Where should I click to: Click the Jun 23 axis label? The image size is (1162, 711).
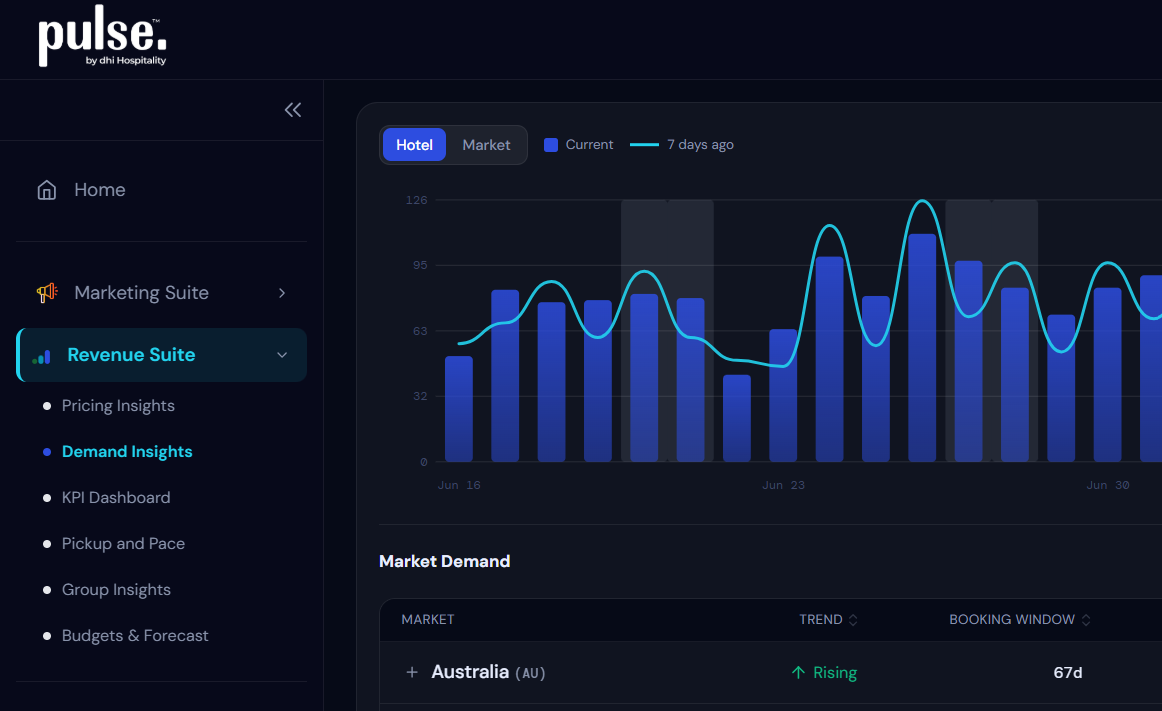[783, 485]
